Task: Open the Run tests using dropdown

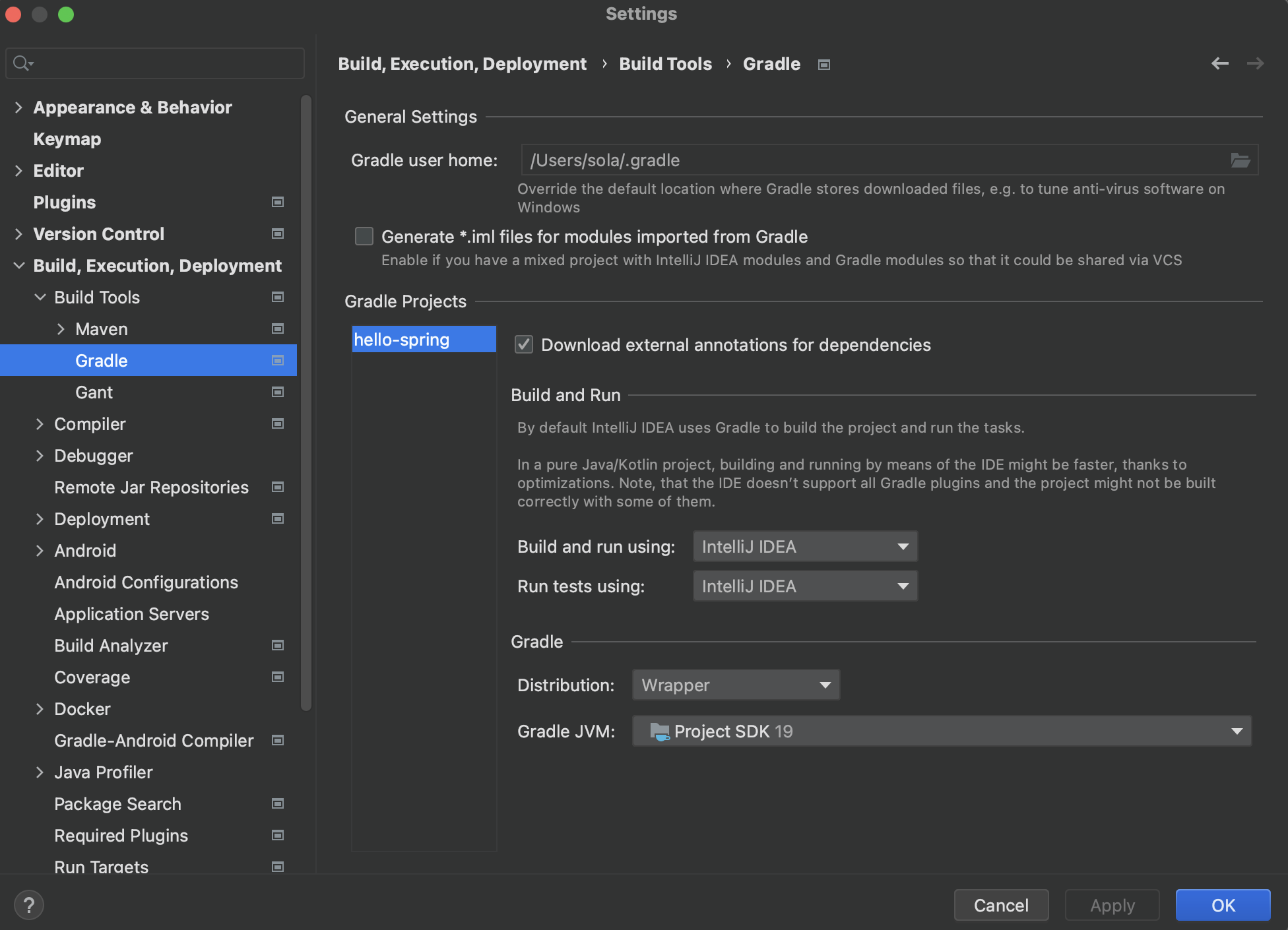Action: tap(804, 586)
